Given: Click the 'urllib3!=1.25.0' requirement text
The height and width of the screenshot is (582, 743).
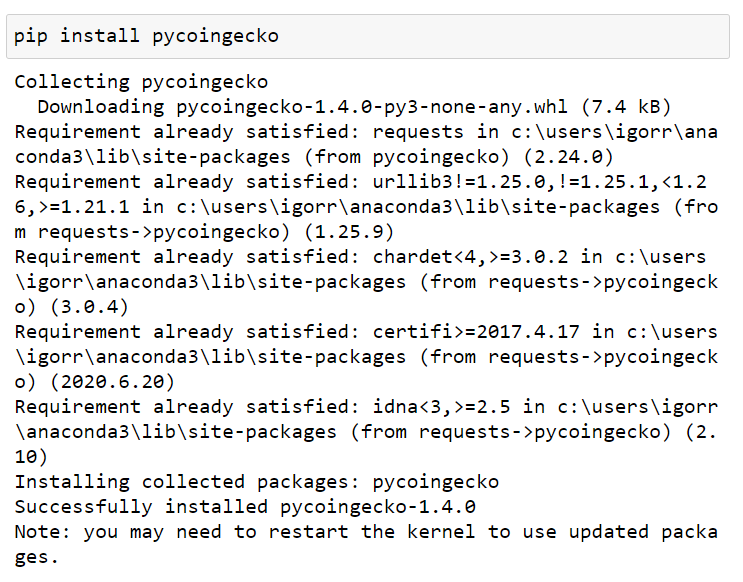Looking at the screenshot, I should pos(459,182).
